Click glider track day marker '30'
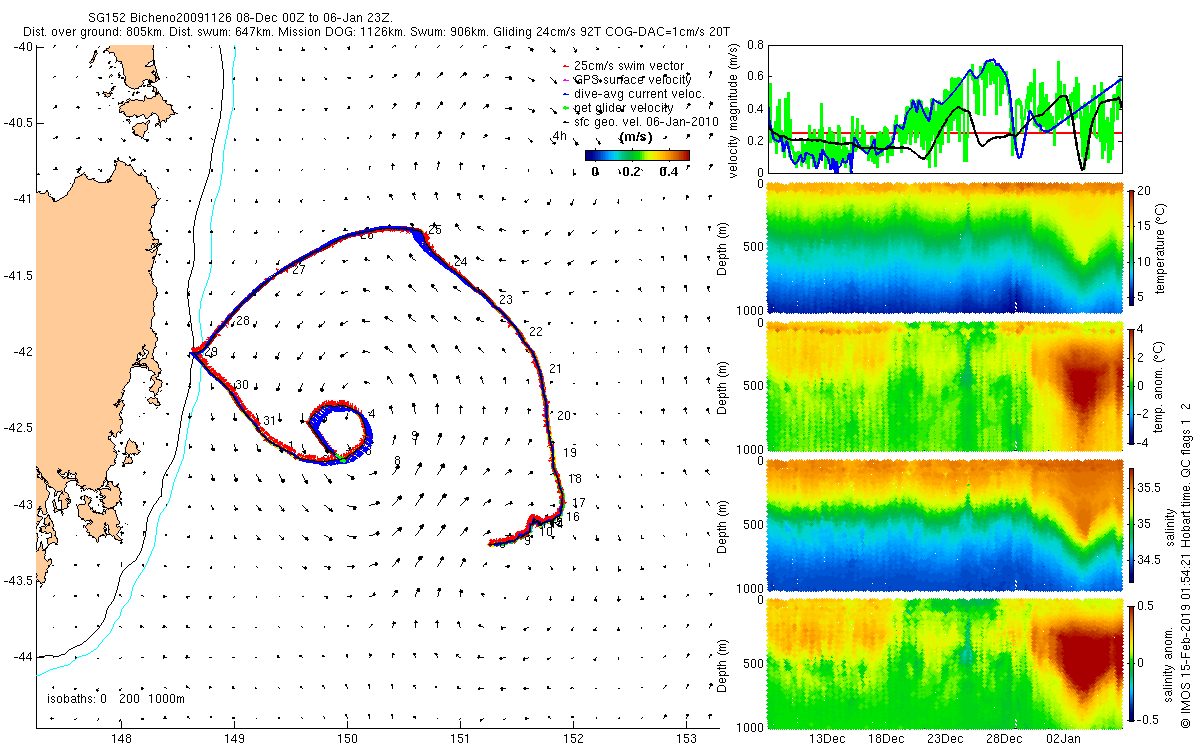Image resolution: width=1200 pixels, height=750 pixels. click(241, 385)
